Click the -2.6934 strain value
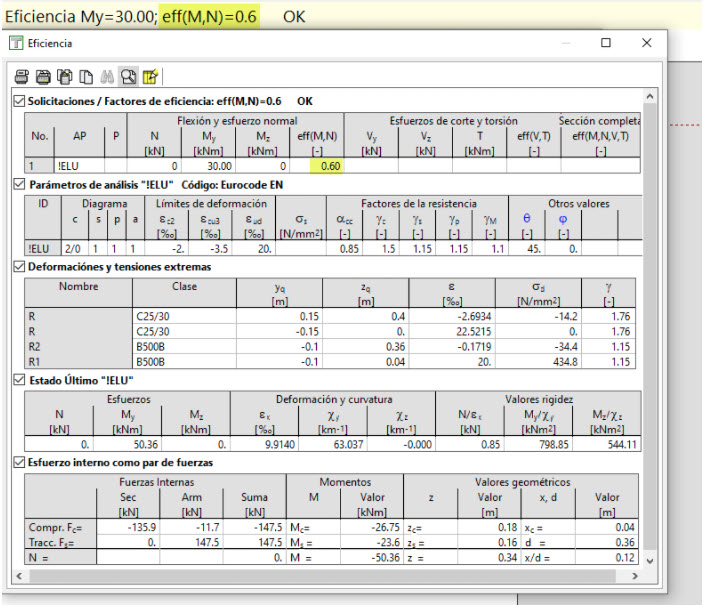The height and width of the screenshot is (606, 704). point(452,316)
